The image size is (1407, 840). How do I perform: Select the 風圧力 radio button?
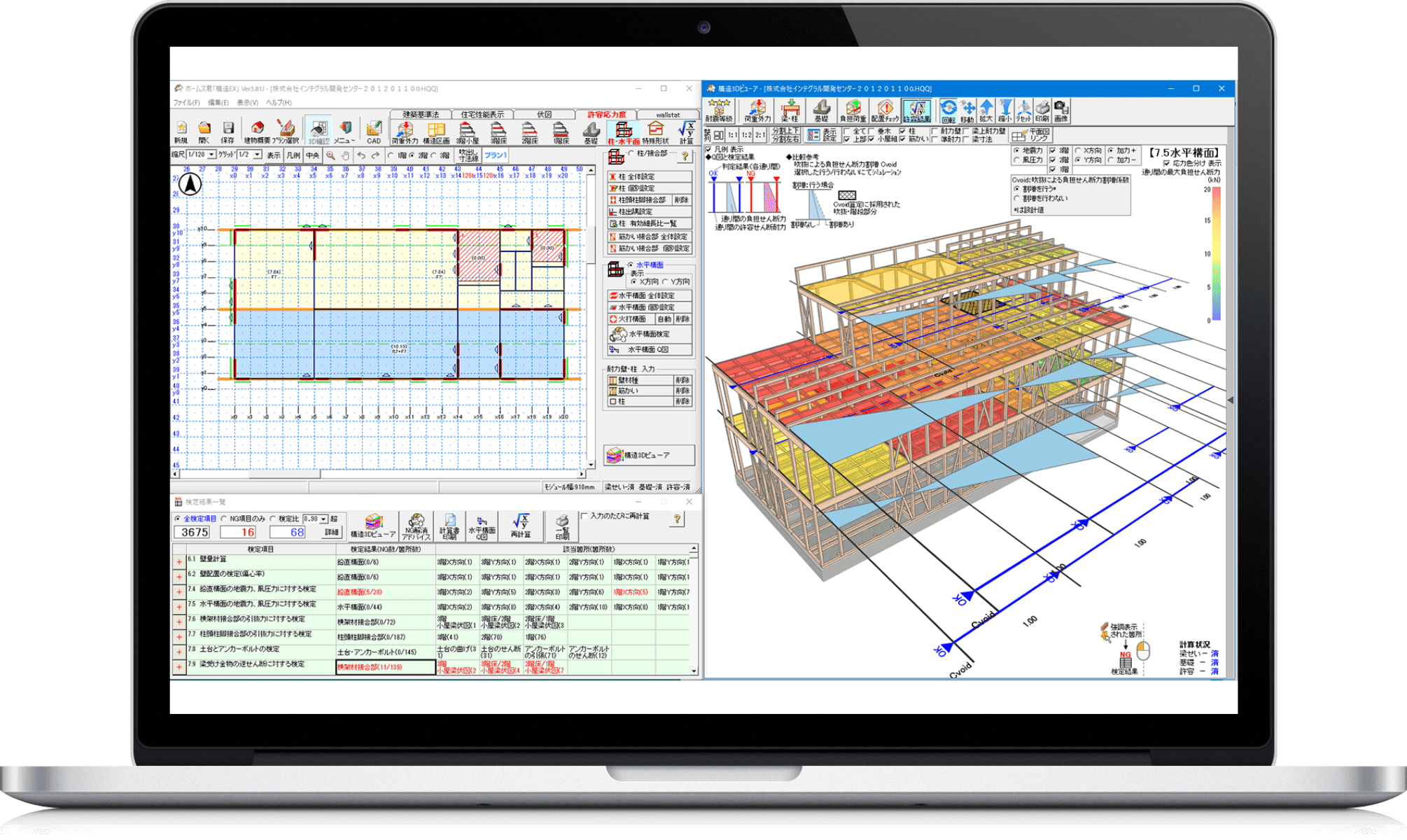click(1017, 160)
